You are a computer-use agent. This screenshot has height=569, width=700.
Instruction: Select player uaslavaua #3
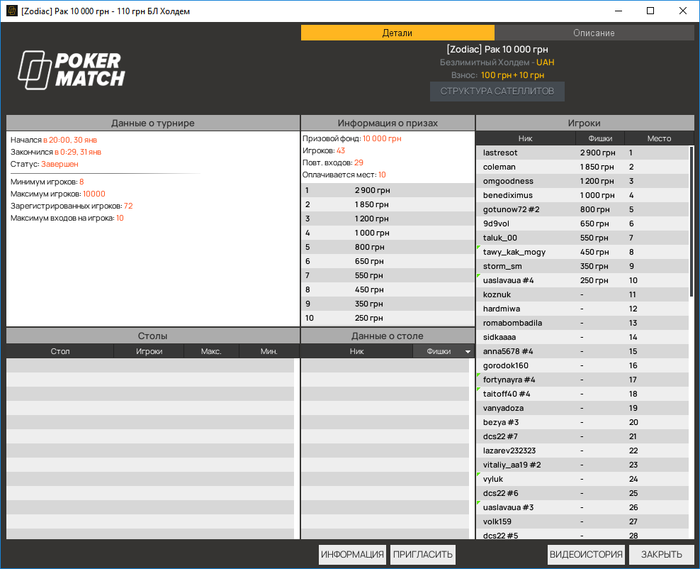pyautogui.click(x=582, y=507)
